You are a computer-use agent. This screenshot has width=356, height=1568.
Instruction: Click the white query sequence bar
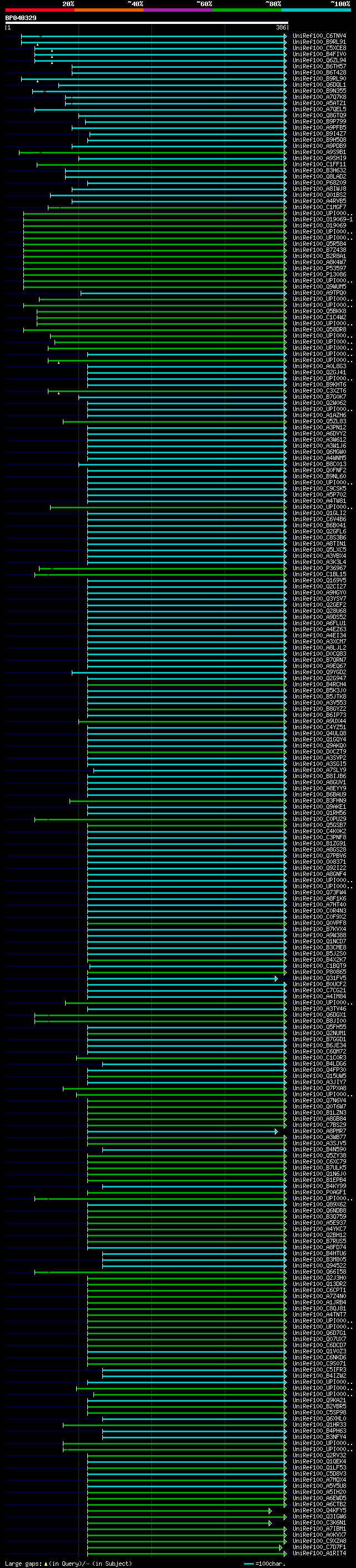[x=147, y=22]
